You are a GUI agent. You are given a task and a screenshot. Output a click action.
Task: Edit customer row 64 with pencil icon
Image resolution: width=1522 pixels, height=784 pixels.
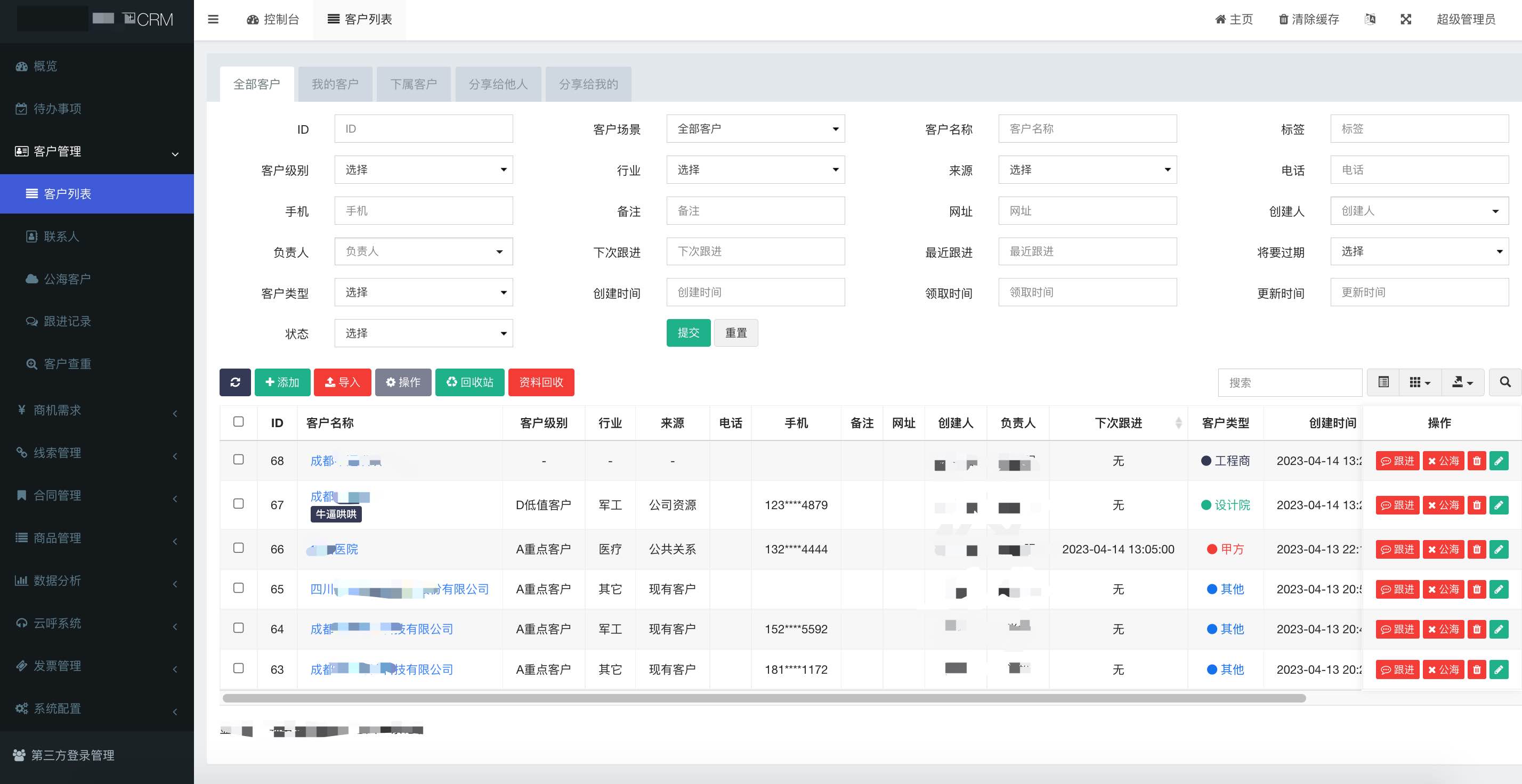pyautogui.click(x=1499, y=630)
